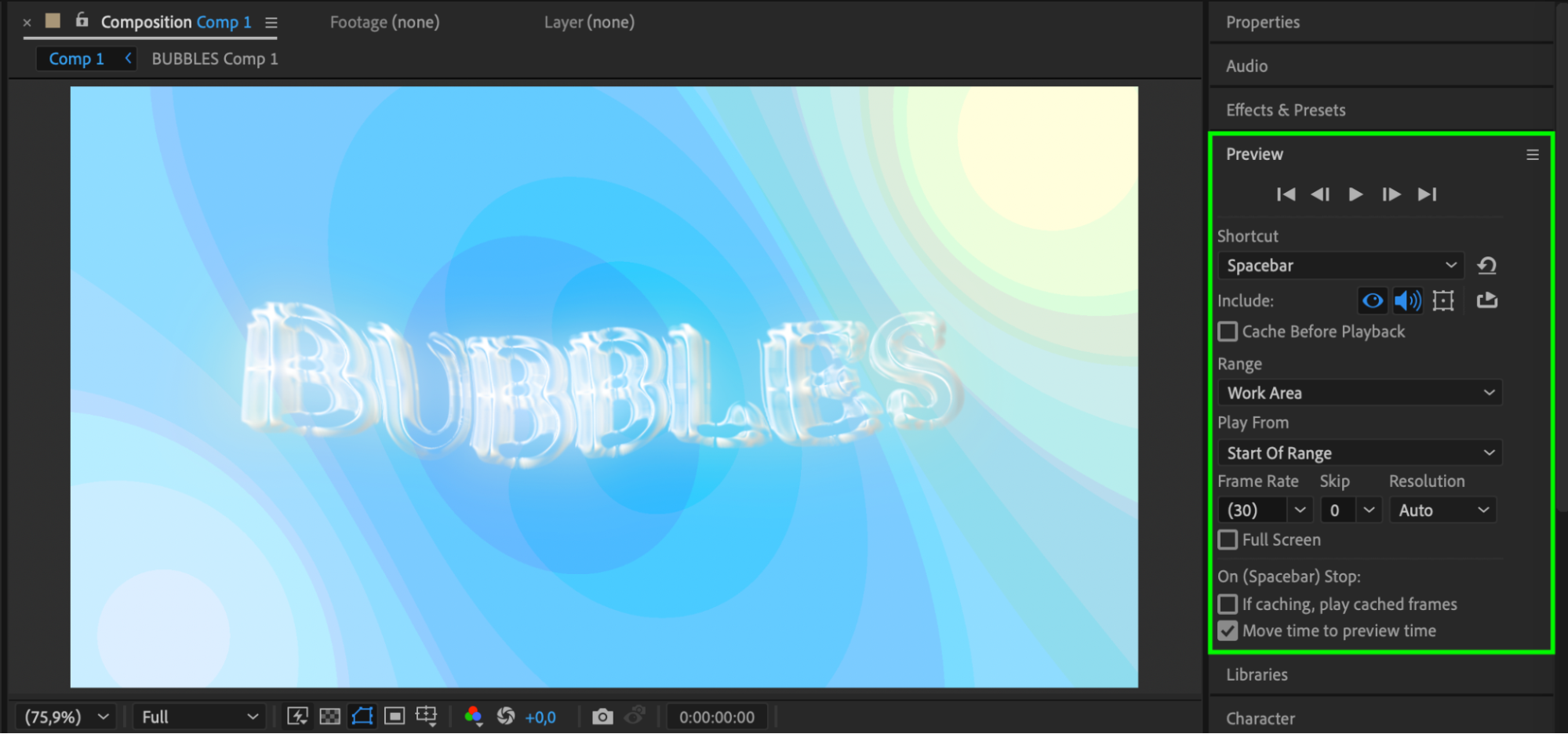This screenshot has width=1568, height=734.
Task: Open the Skip frames dropdown arrow
Action: tap(1369, 511)
